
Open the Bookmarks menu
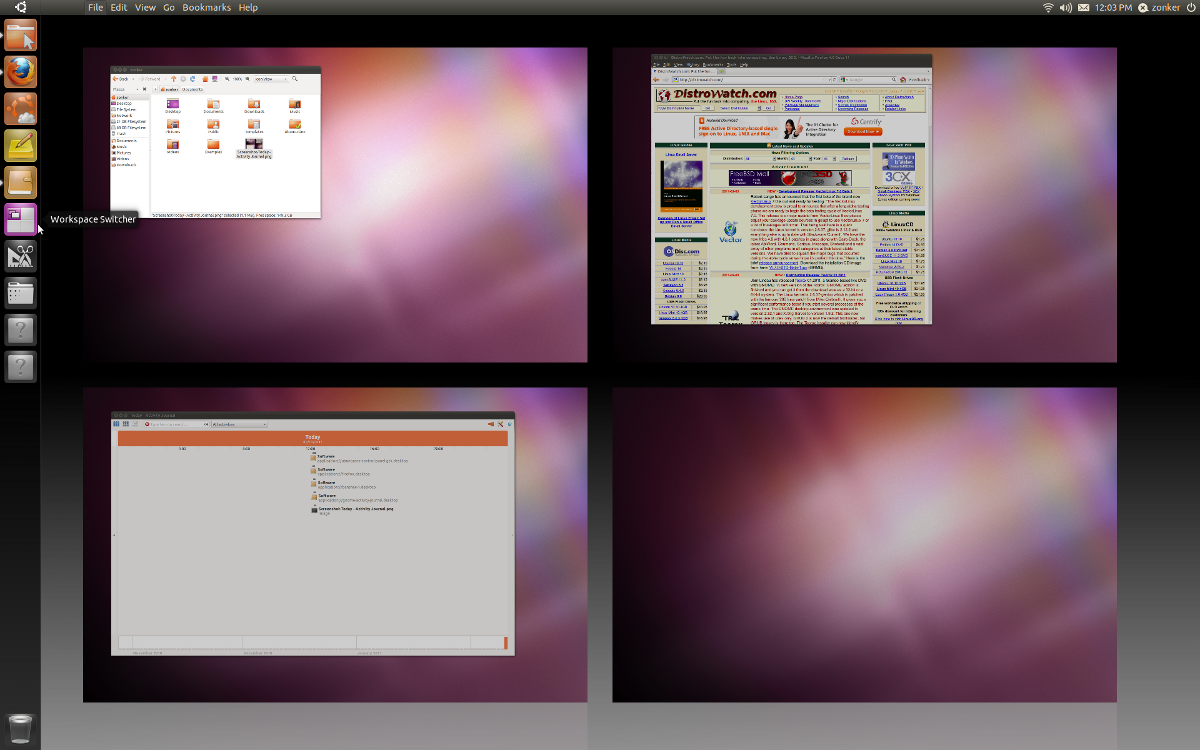pos(206,7)
